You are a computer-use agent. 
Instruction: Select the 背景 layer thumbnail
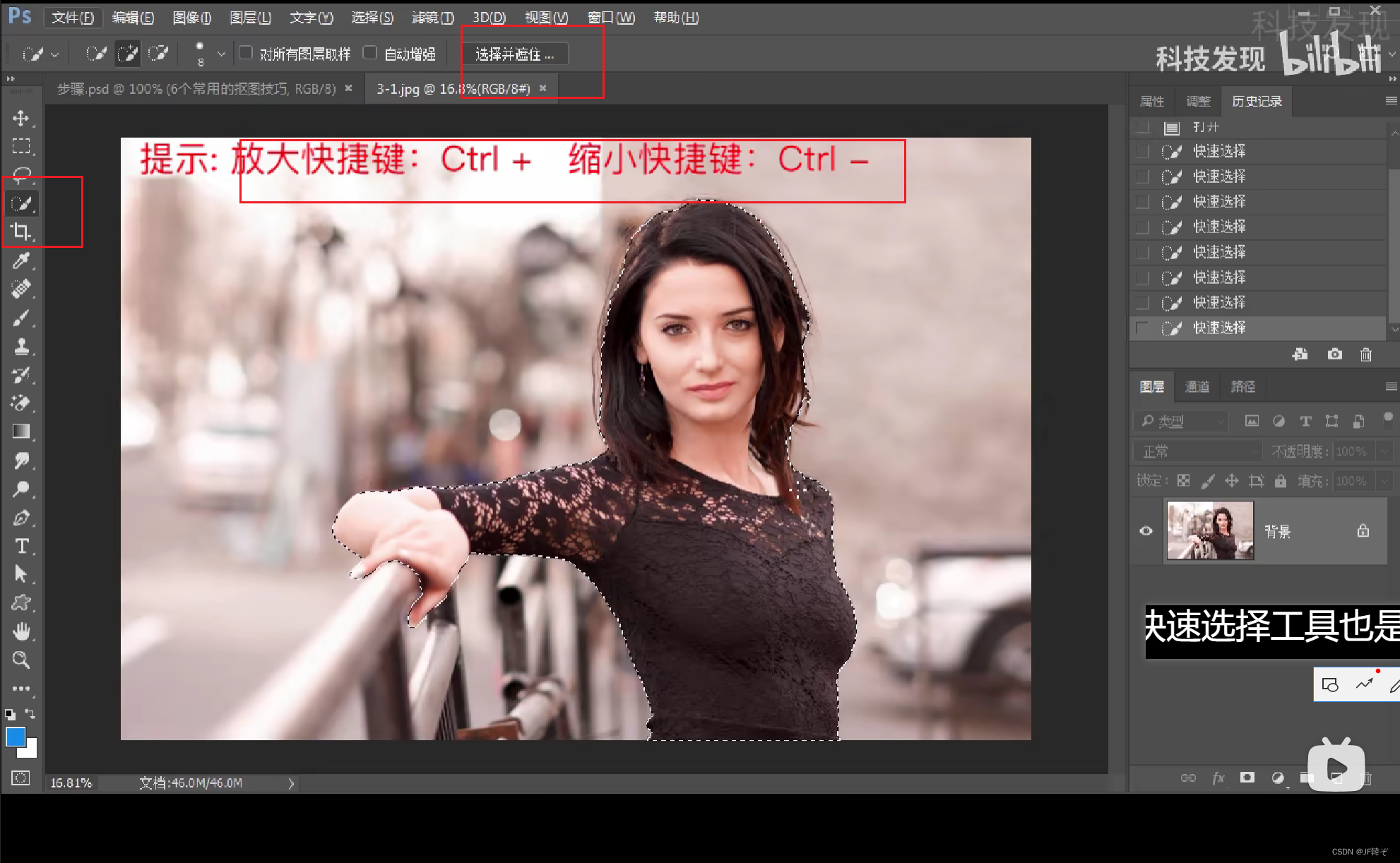(x=1210, y=531)
